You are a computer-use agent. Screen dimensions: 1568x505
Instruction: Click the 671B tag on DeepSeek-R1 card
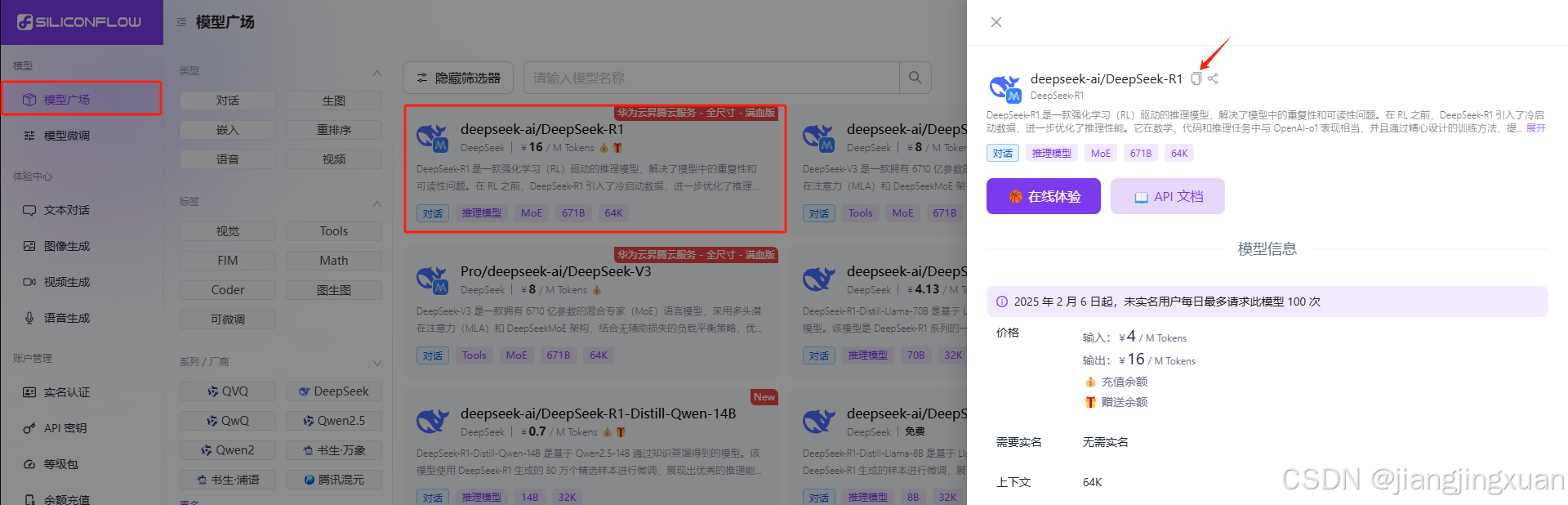[573, 213]
